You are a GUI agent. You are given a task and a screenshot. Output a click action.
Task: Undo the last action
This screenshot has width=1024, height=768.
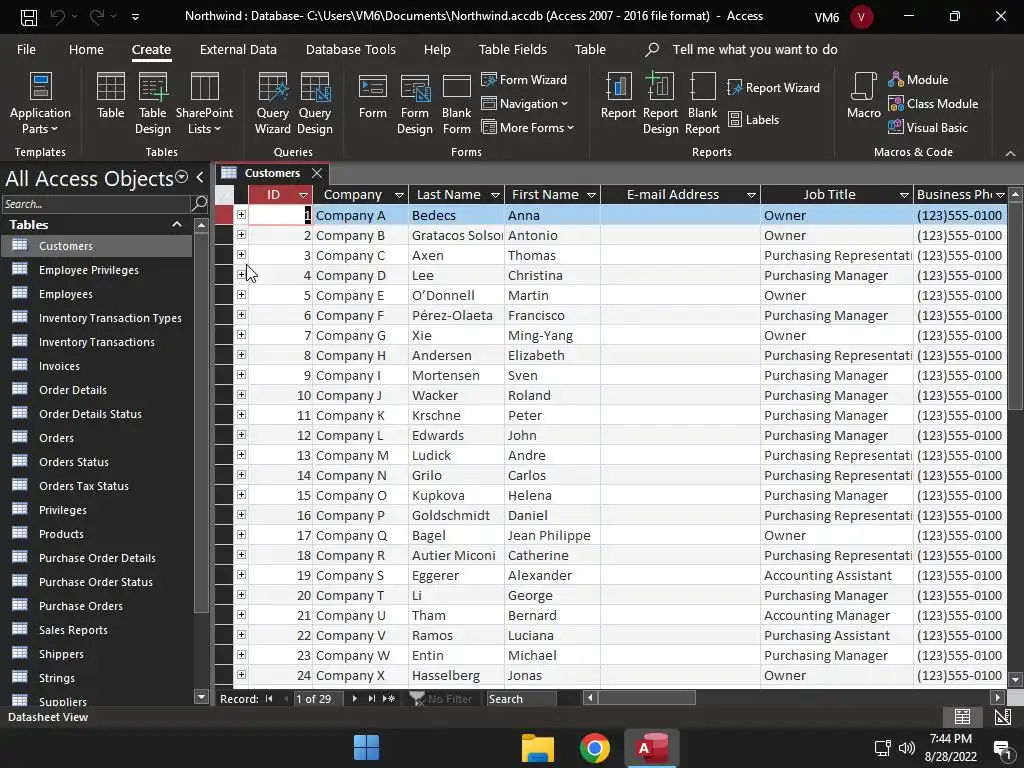coord(58,17)
